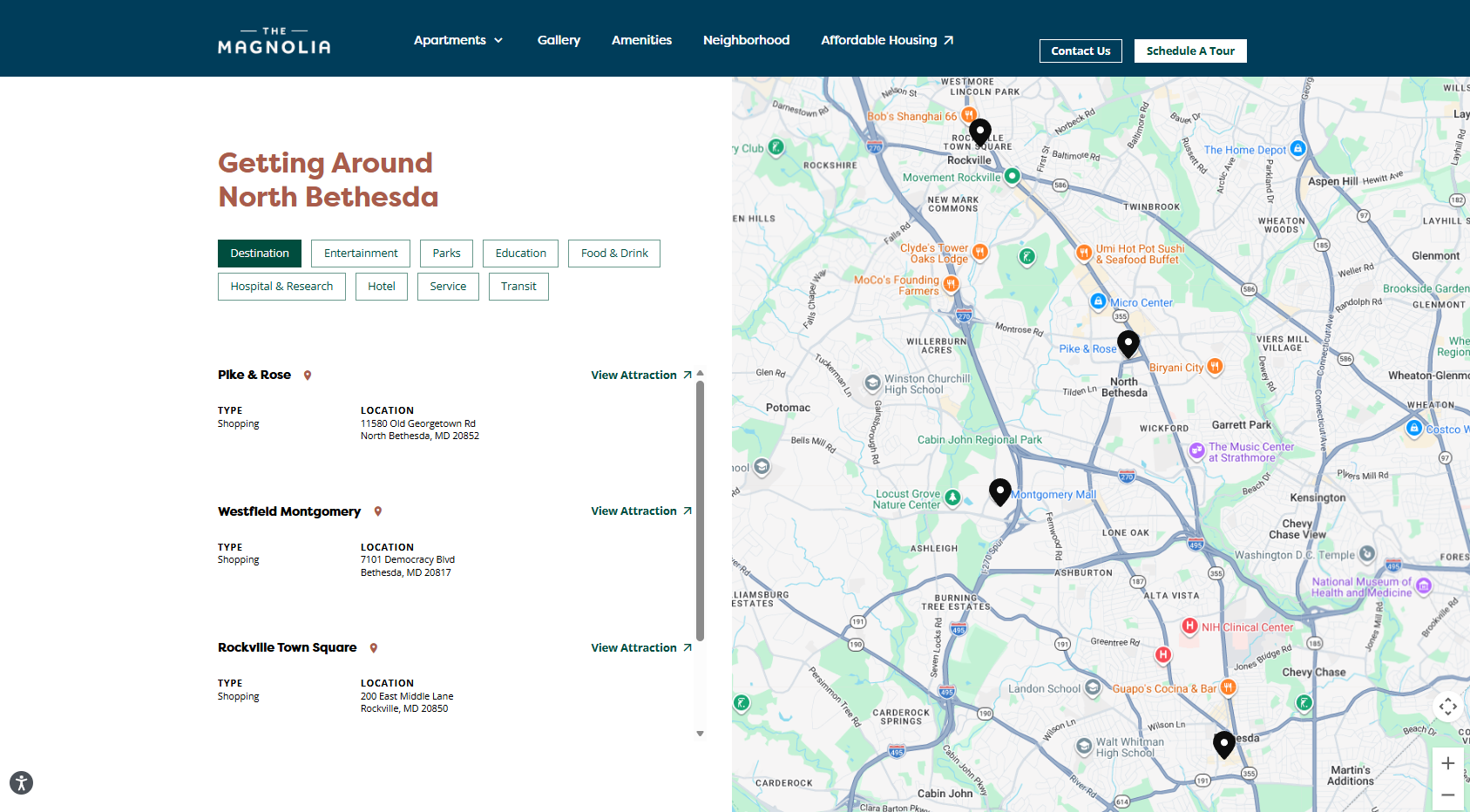1470x812 pixels.
Task: Click the Westfield Montgomery listing title
Action: [x=289, y=511]
